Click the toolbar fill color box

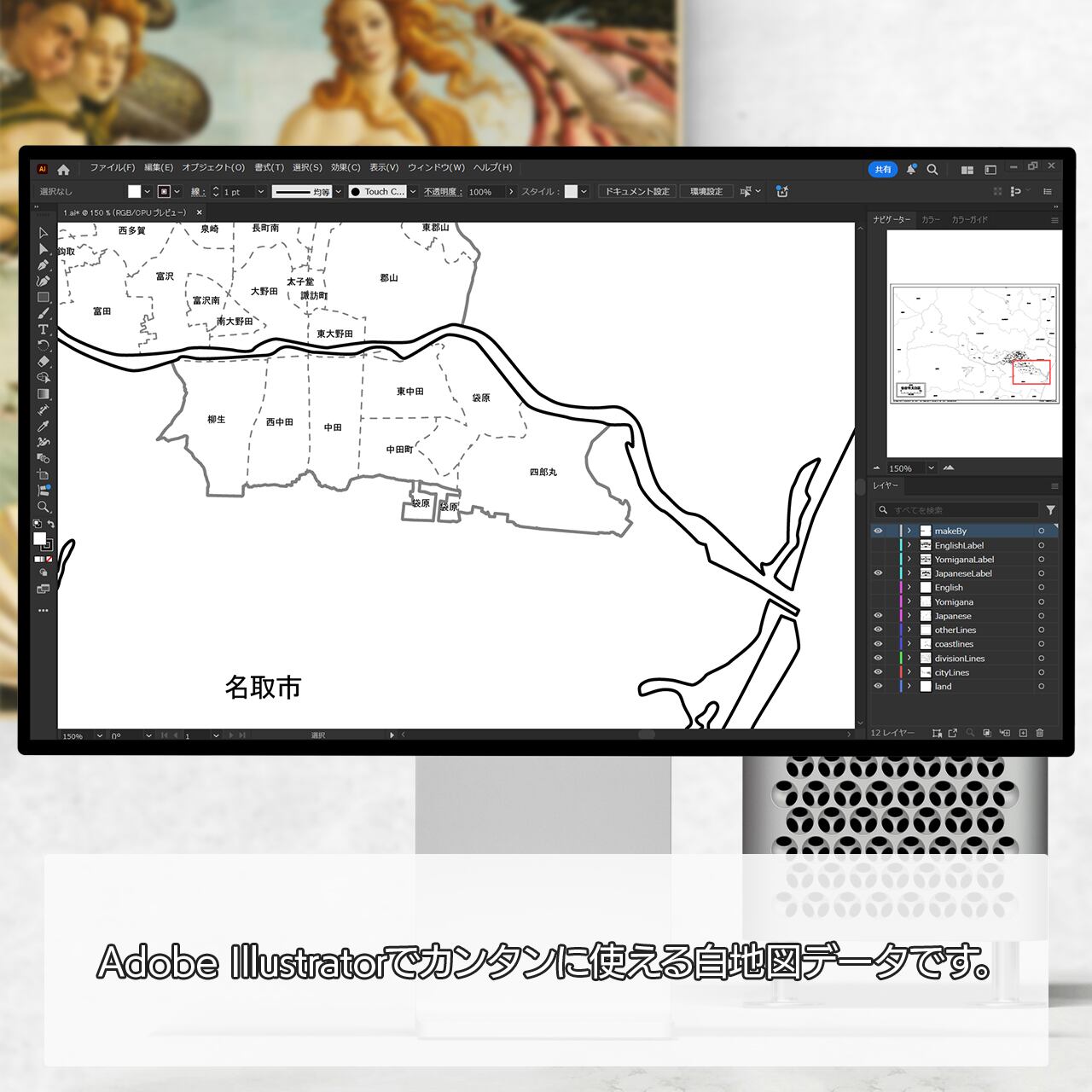point(39,538)
